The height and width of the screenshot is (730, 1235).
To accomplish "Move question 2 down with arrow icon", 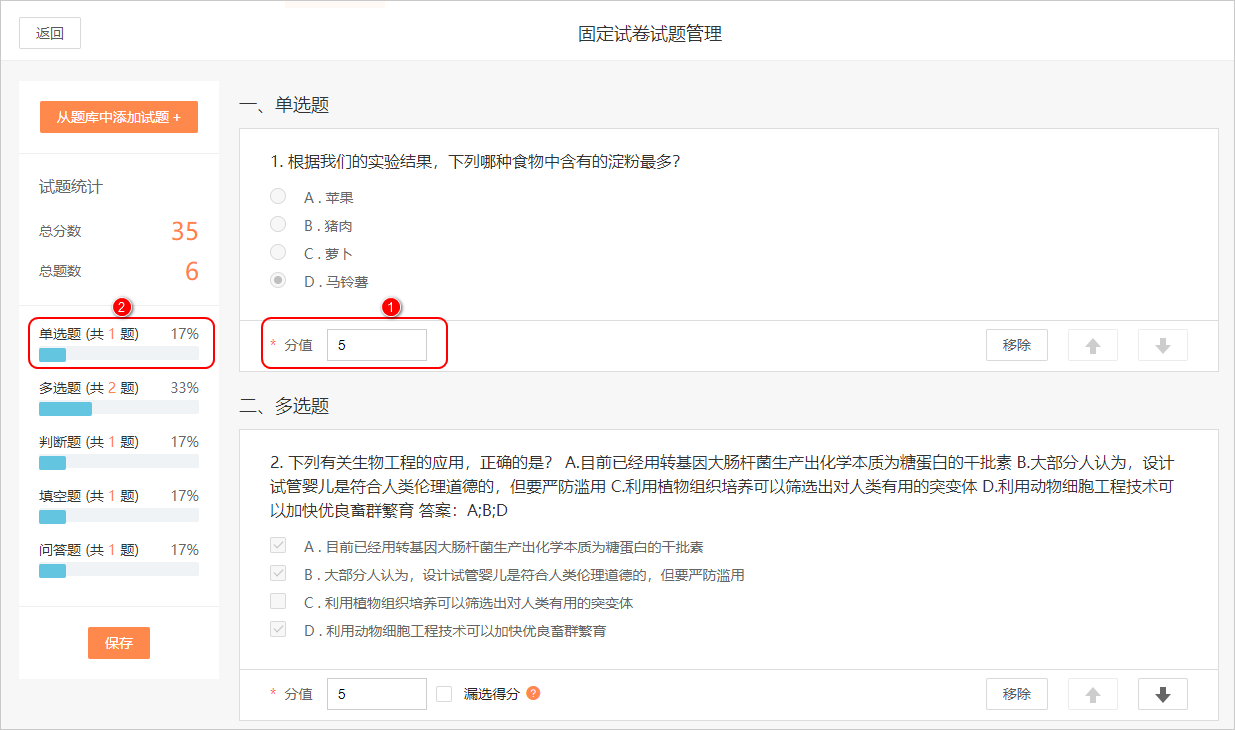I will (x=1163, y=694).
